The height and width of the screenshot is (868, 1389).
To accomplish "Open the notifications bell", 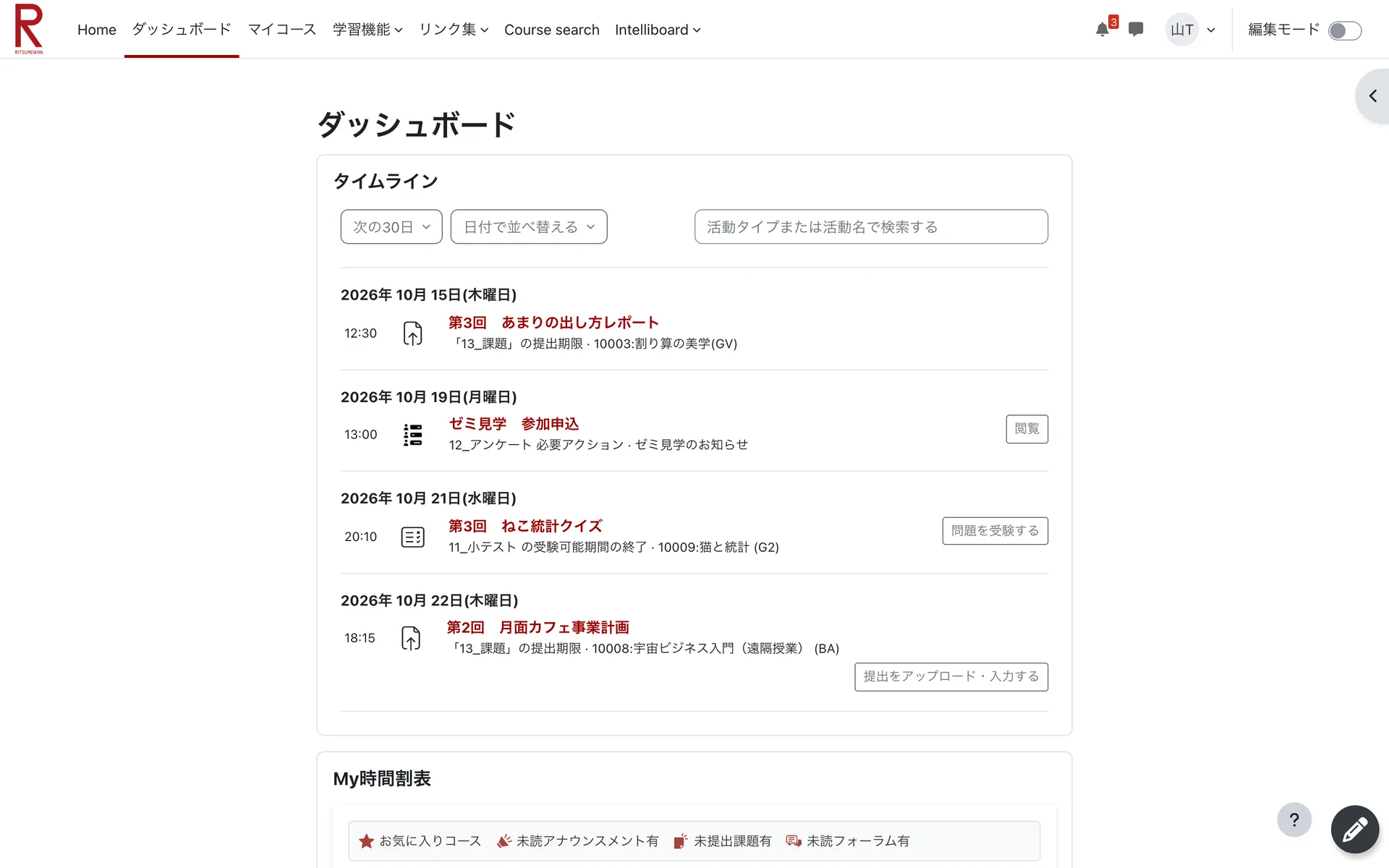I will click(x=1103, y=30).
